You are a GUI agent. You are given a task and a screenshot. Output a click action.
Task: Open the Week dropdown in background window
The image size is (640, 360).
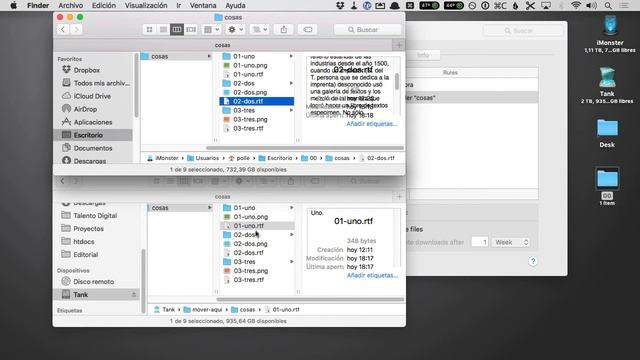511,242
